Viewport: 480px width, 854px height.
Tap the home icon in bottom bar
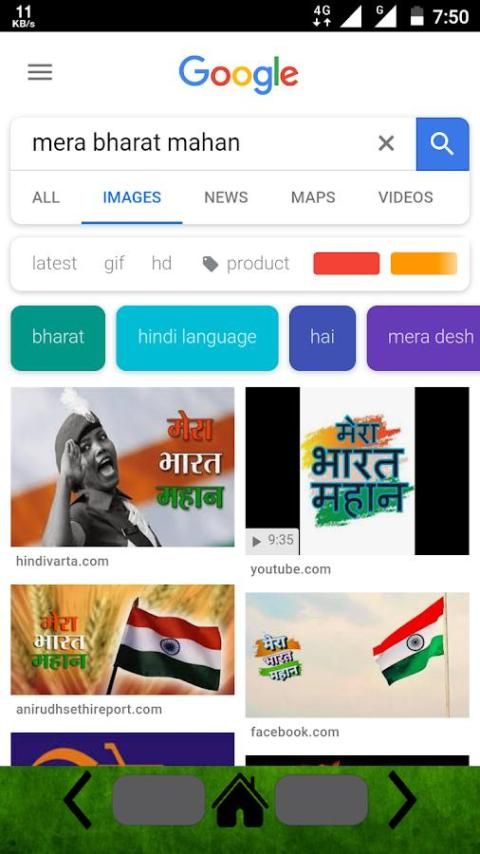pyautogui.click(x=240, y=800)
